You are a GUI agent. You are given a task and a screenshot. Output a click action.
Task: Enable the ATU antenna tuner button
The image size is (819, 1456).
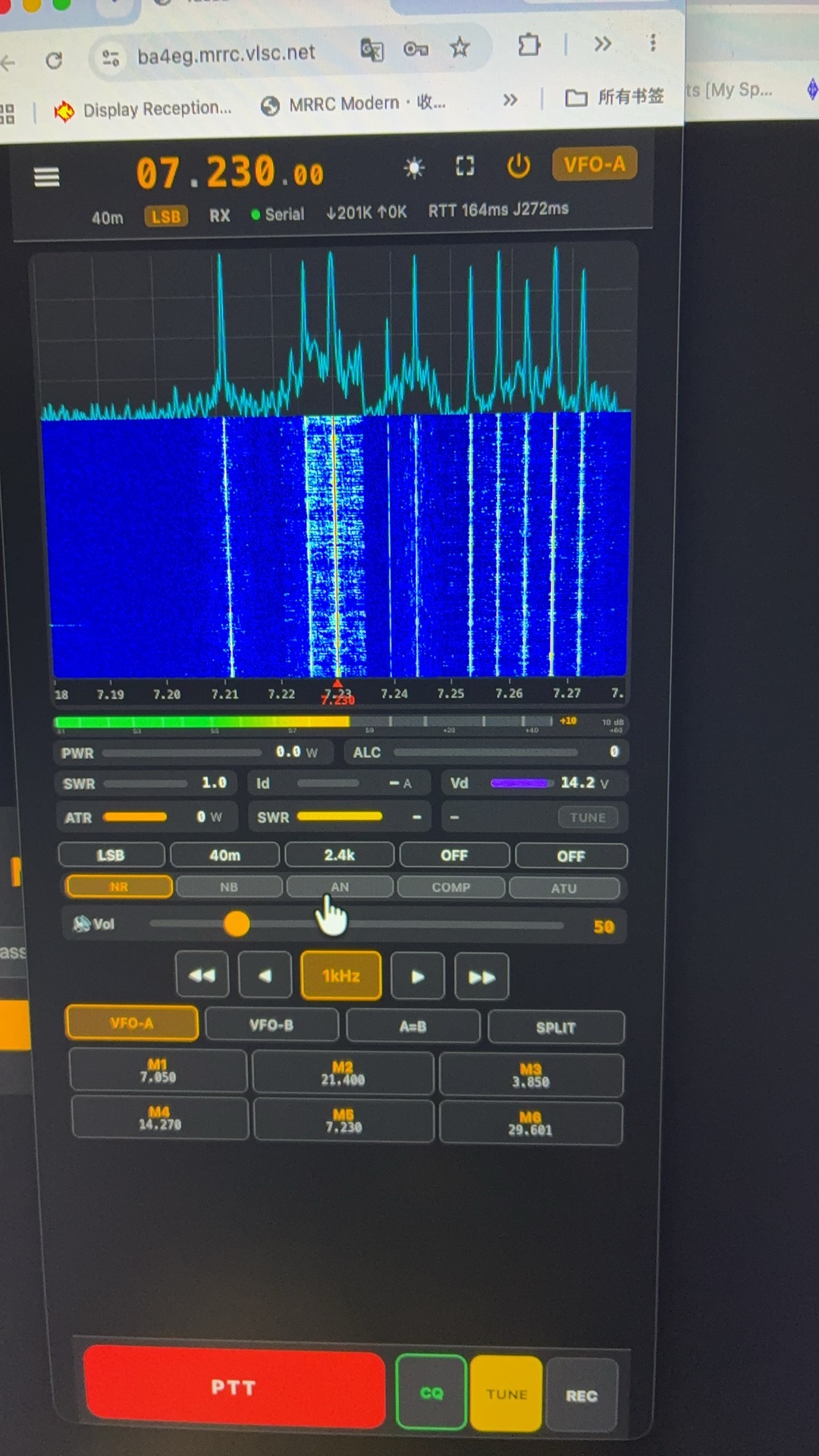pos(564,888)
